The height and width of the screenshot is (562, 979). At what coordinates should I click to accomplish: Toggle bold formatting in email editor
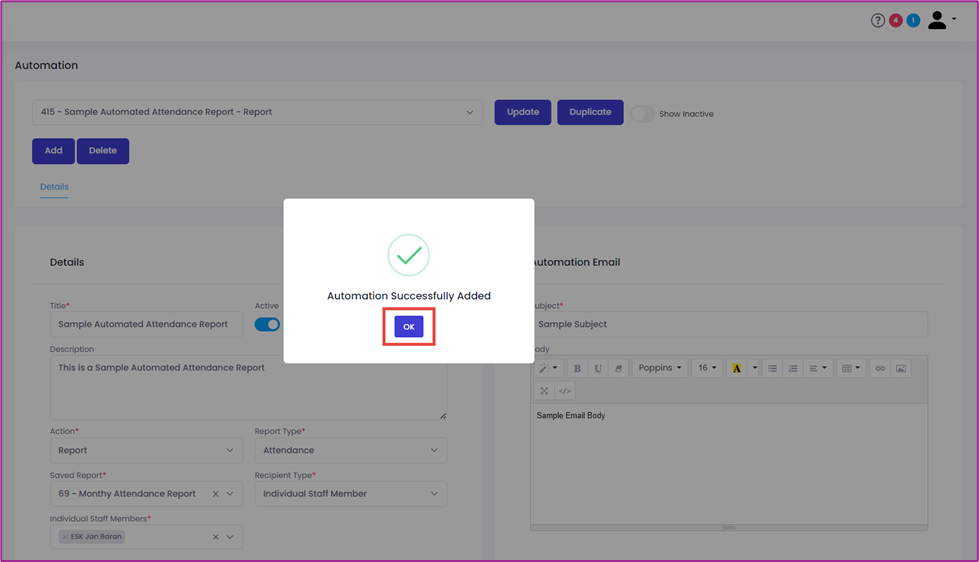[578, 368]
